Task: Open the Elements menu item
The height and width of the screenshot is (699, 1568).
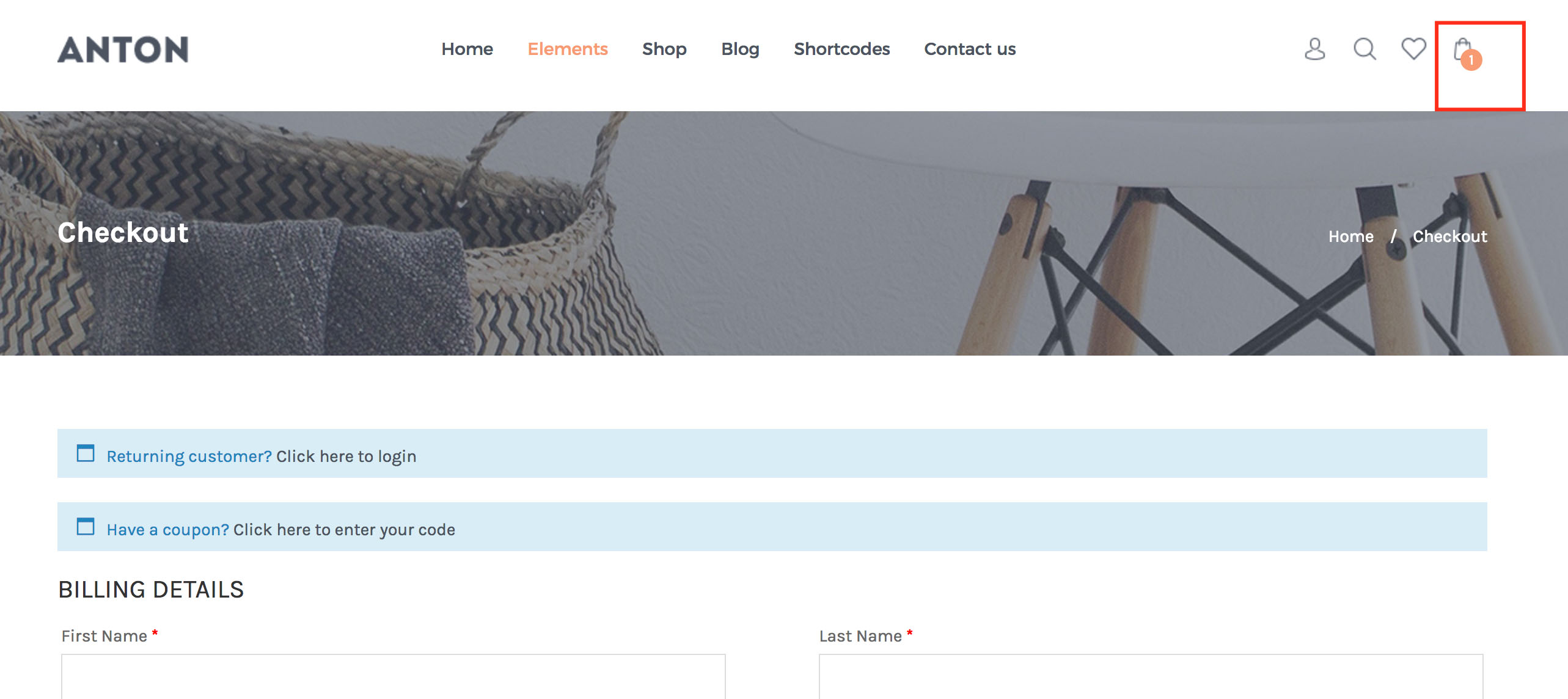Action: pyautogui.click(x=567, y=49)
